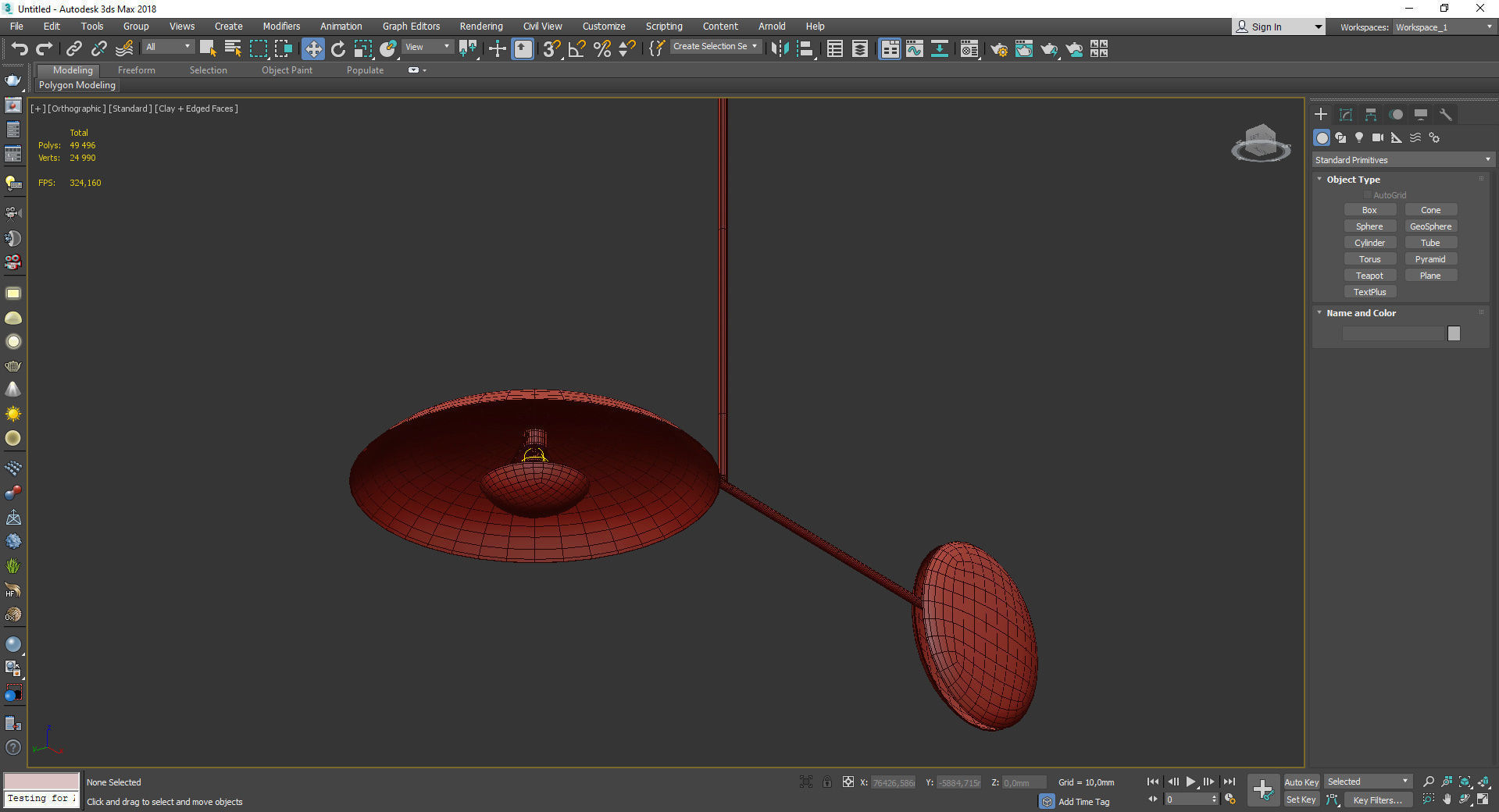Screen dimensions: 1499x812
Task: Open the Graph Editors menu
Action: click(x=411, y=26)
